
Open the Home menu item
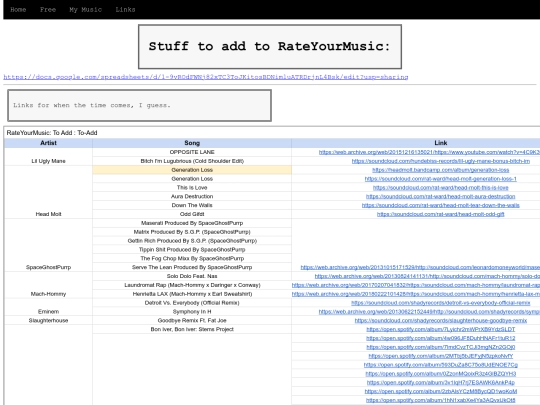click(18, 10)
